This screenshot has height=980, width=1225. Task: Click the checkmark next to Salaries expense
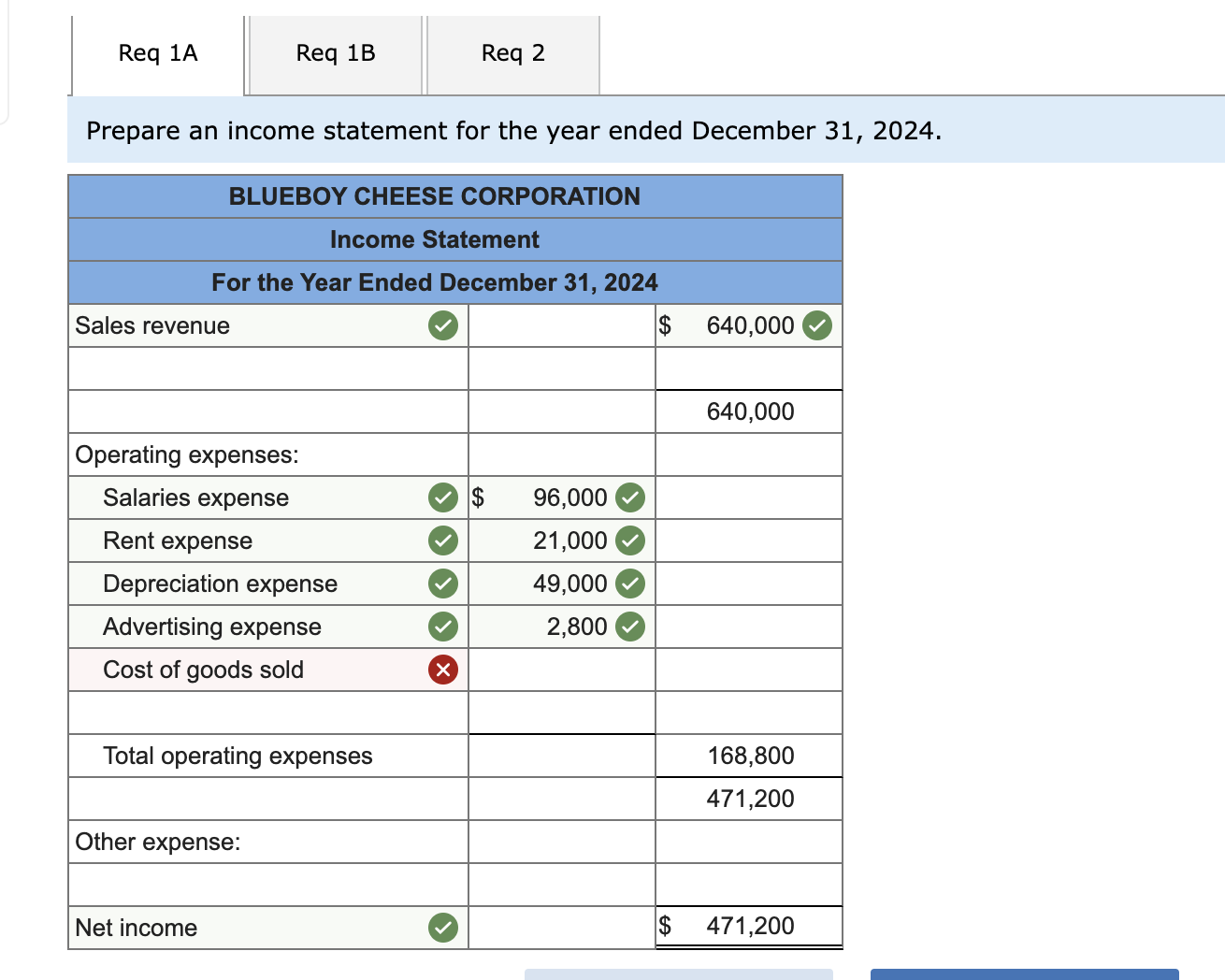(x=442, y=497)
